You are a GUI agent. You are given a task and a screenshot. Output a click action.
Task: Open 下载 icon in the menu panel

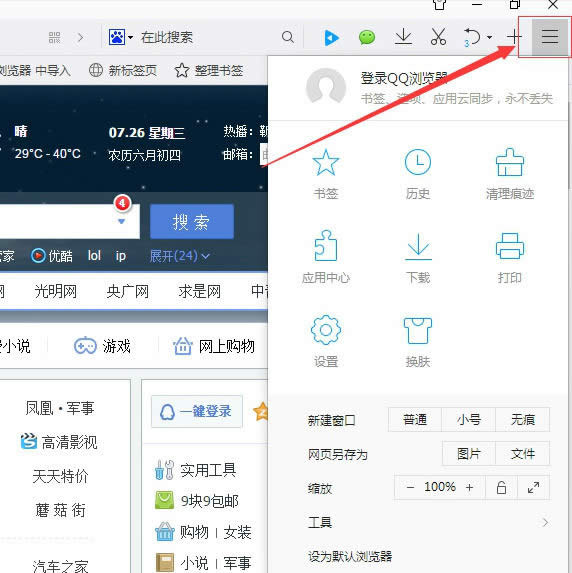point(418,259)
